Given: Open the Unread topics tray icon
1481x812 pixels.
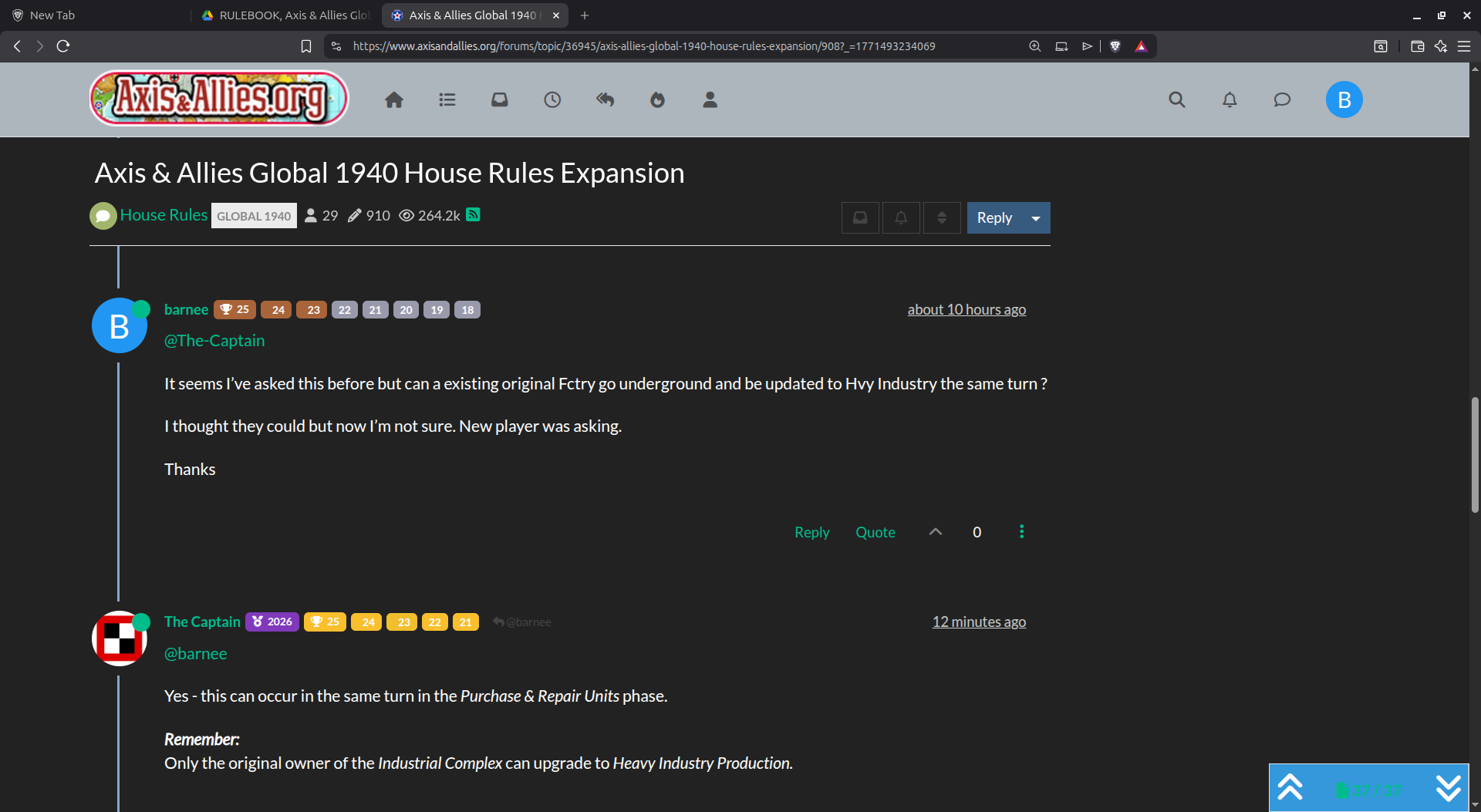Looking at the screenshot, I should pyautogui.click(x=499, y=99).
